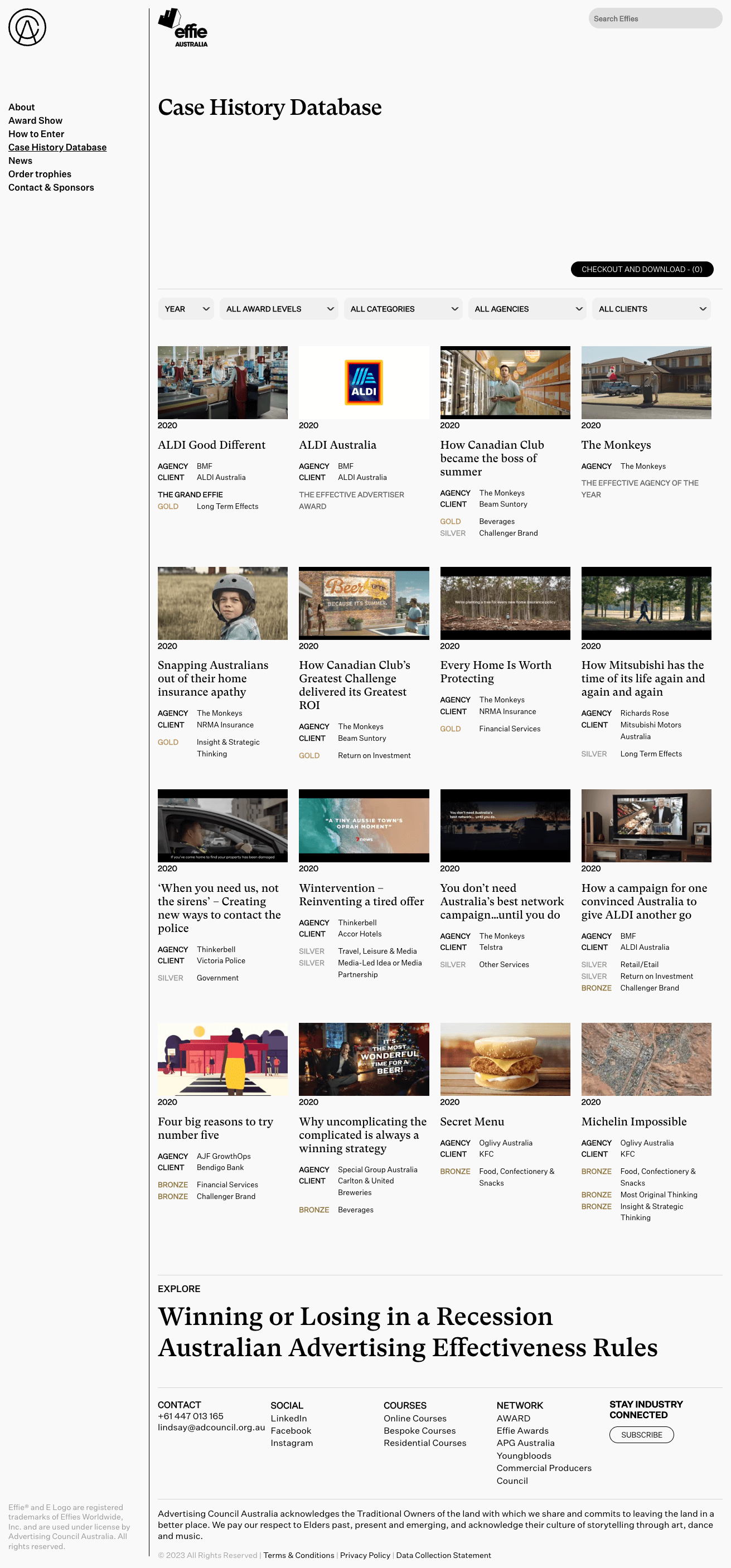Open the Privacy Policy link
731x1568 pixels.
[365, 1555]
